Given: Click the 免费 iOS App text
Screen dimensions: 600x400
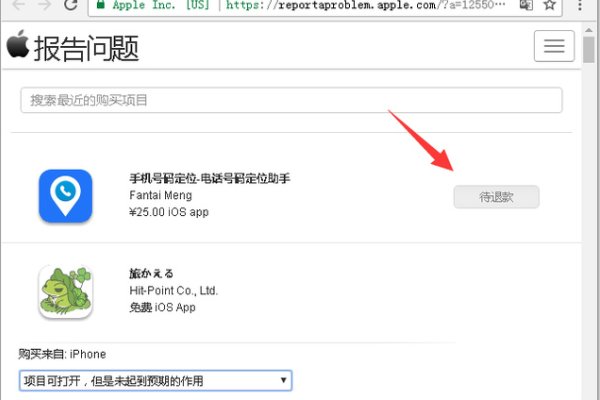Looking at the screenshot, I should click(162, 307).
